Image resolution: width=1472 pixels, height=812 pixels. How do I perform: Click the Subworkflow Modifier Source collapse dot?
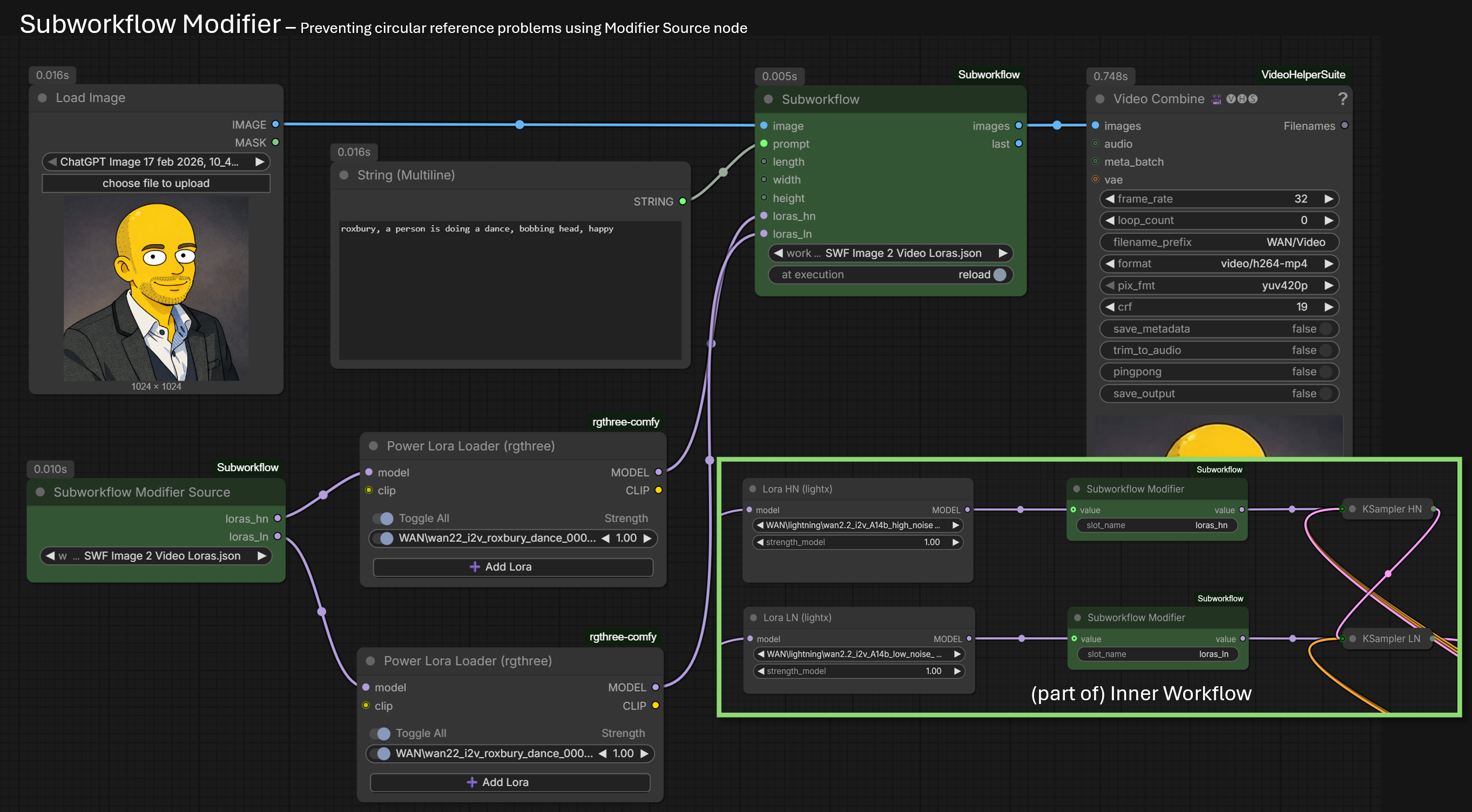pyautogui.click(x=40, y=492)
